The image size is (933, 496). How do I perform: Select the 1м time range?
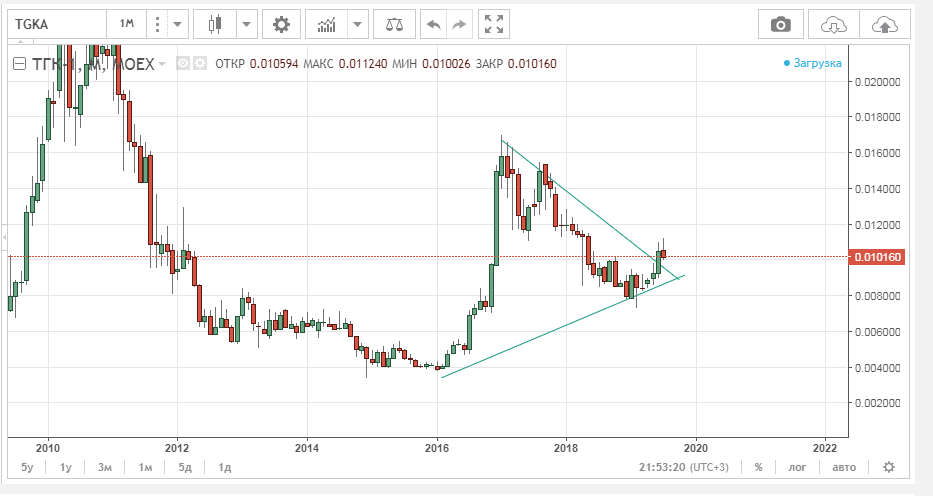click(145, 467)
